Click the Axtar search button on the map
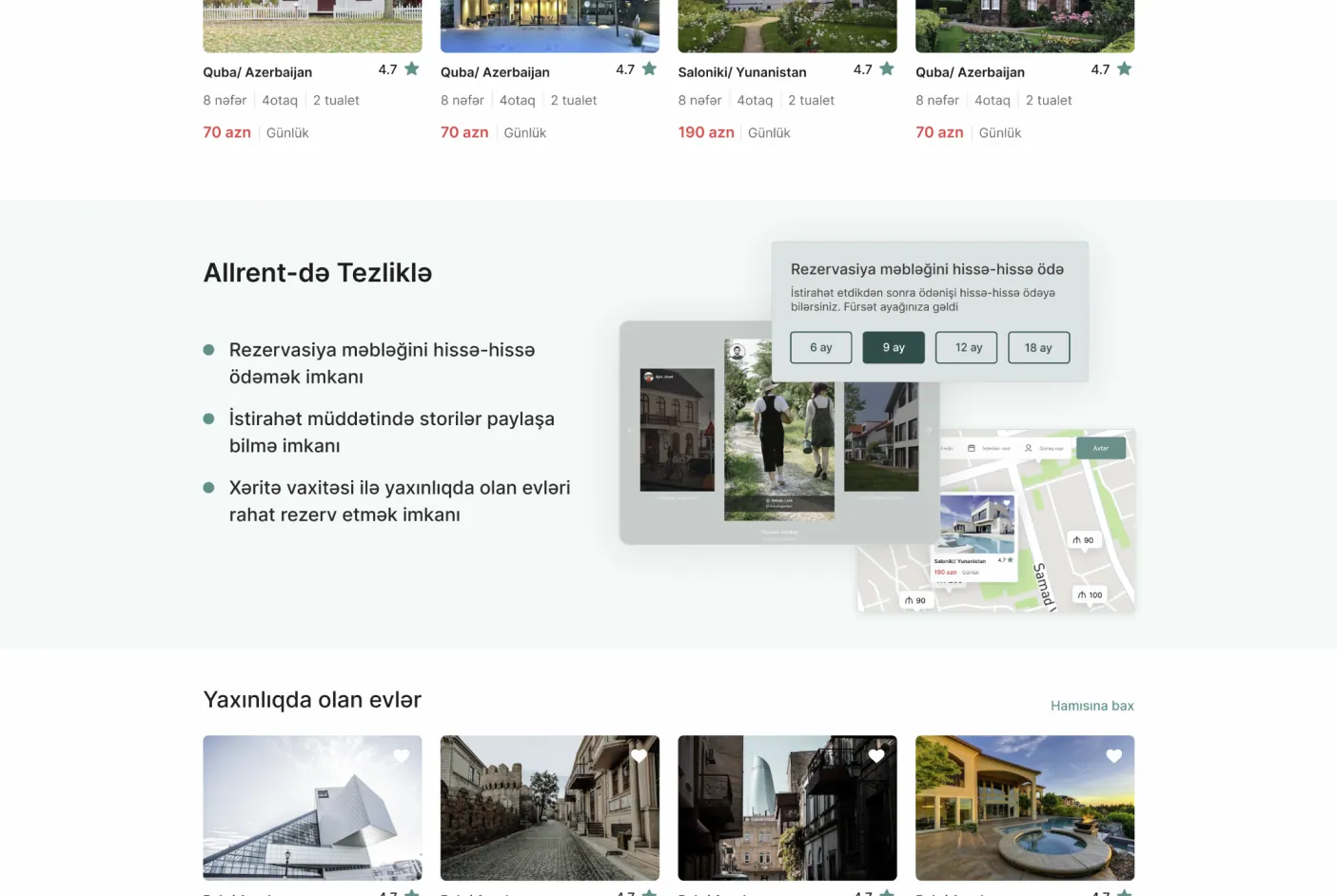This screenshot has width=1337, height=896. (x=1101, y=448)
